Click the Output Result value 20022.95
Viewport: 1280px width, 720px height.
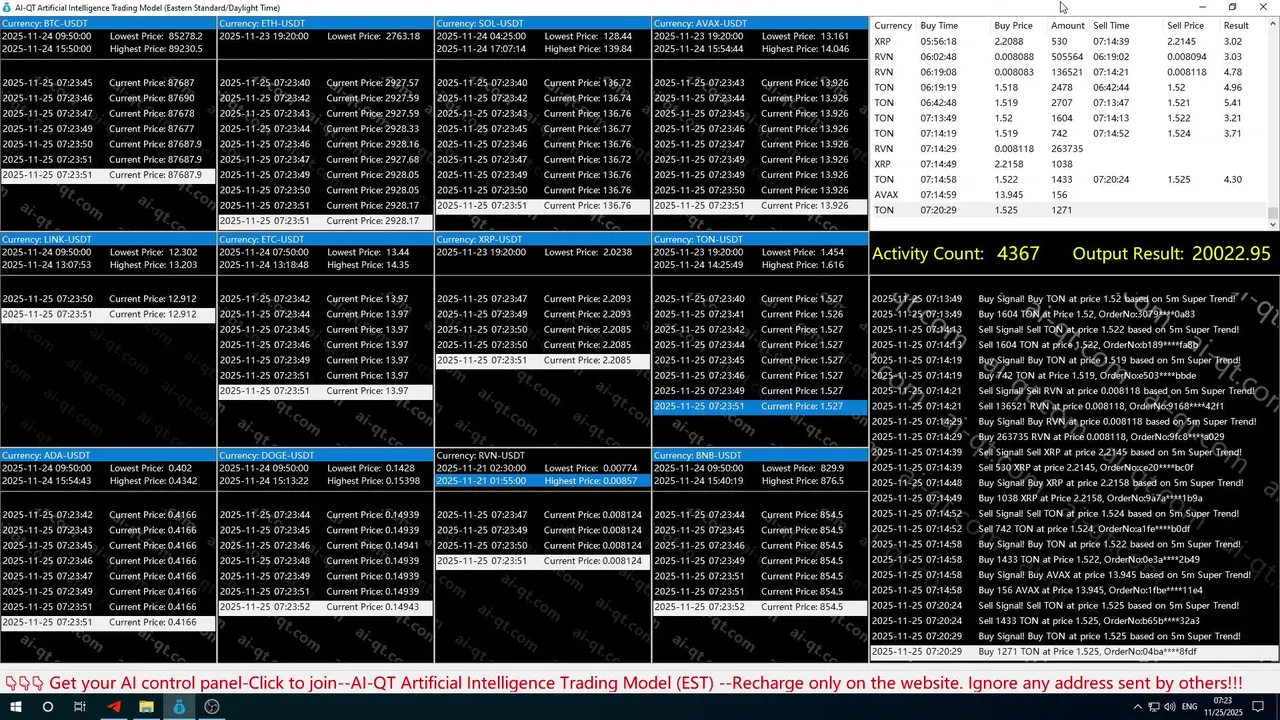pos(1231,254)
